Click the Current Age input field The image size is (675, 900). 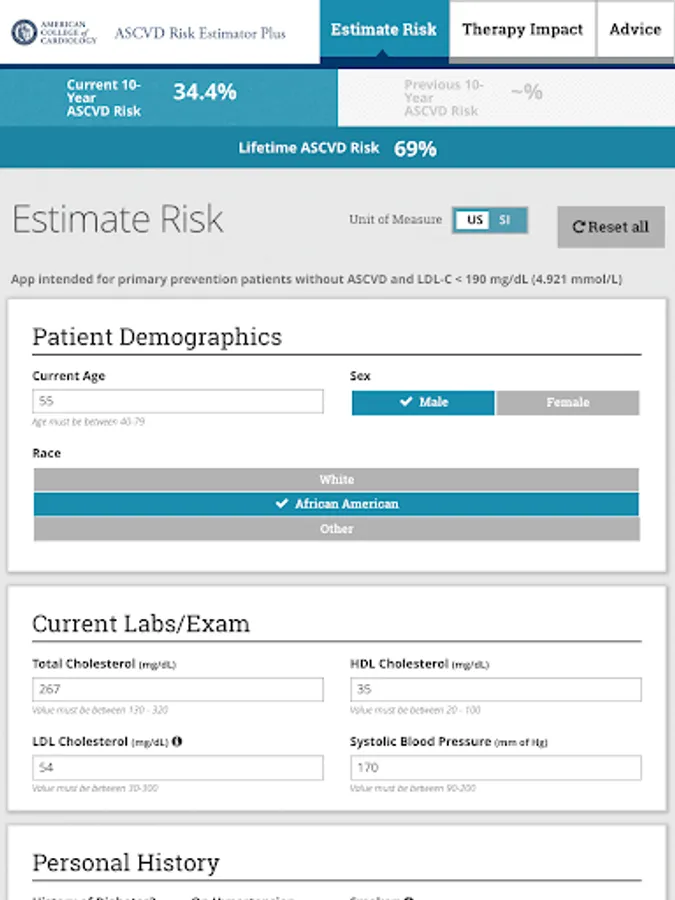[177, 401]
